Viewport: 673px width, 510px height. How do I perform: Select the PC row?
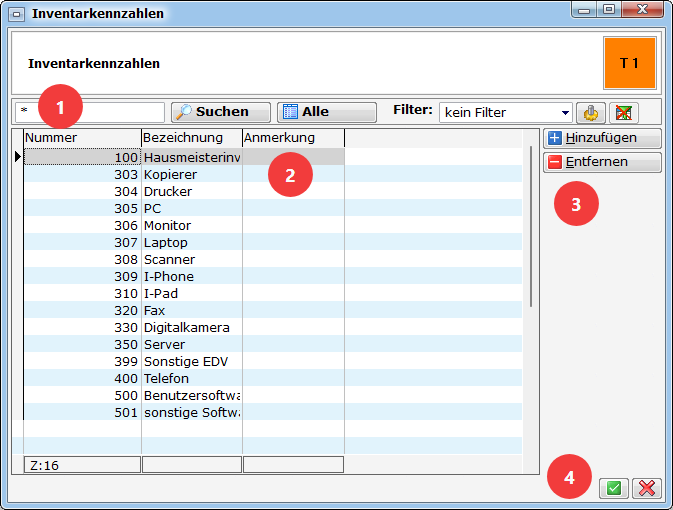[x=273, y=208]
